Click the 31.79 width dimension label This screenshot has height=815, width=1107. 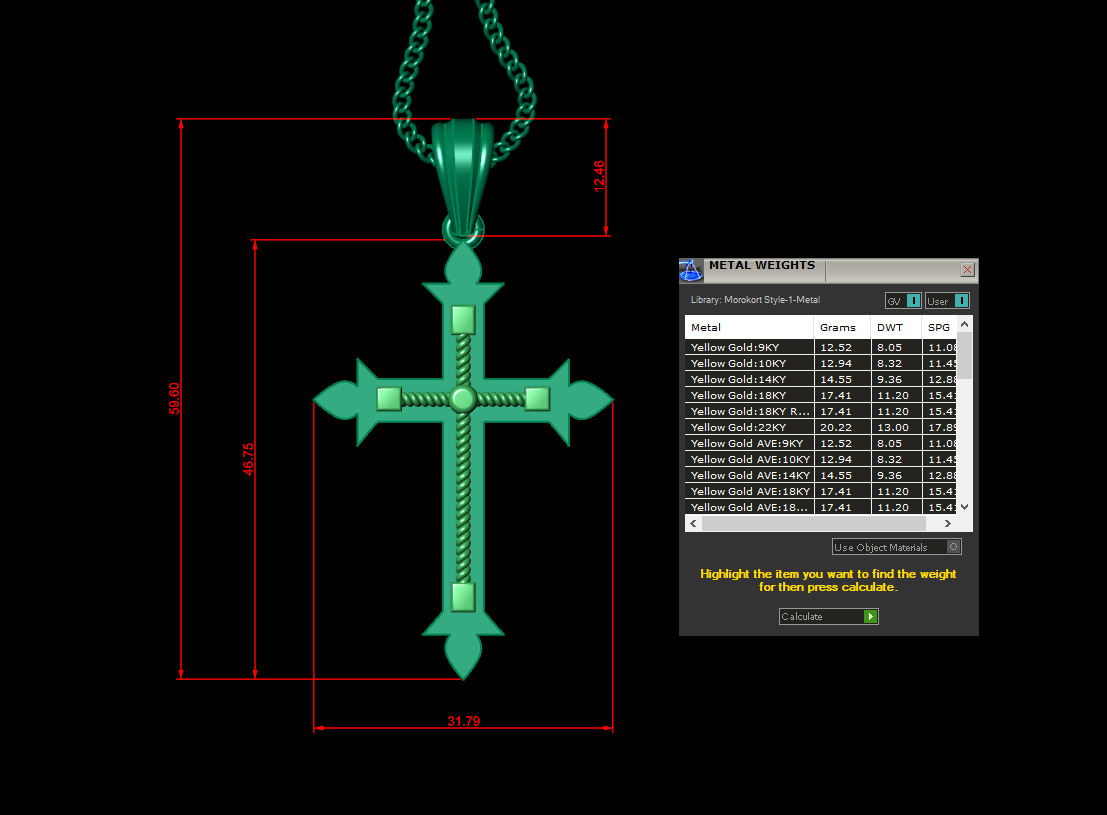click(463, 721)
